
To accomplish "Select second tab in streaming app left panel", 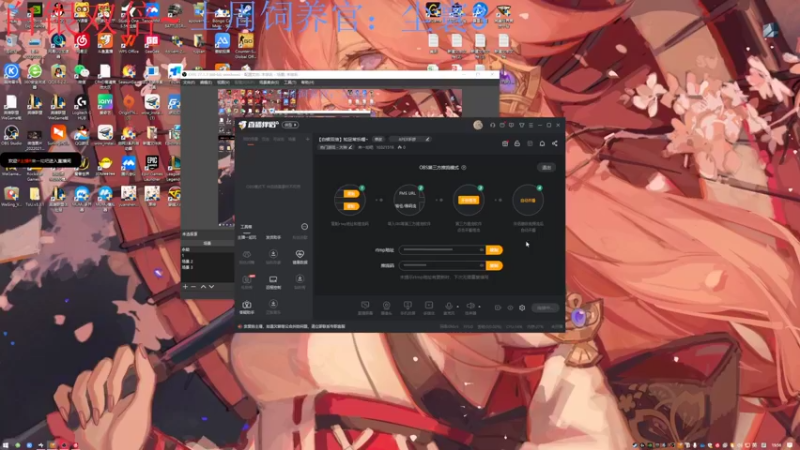I will pos(265,139).
